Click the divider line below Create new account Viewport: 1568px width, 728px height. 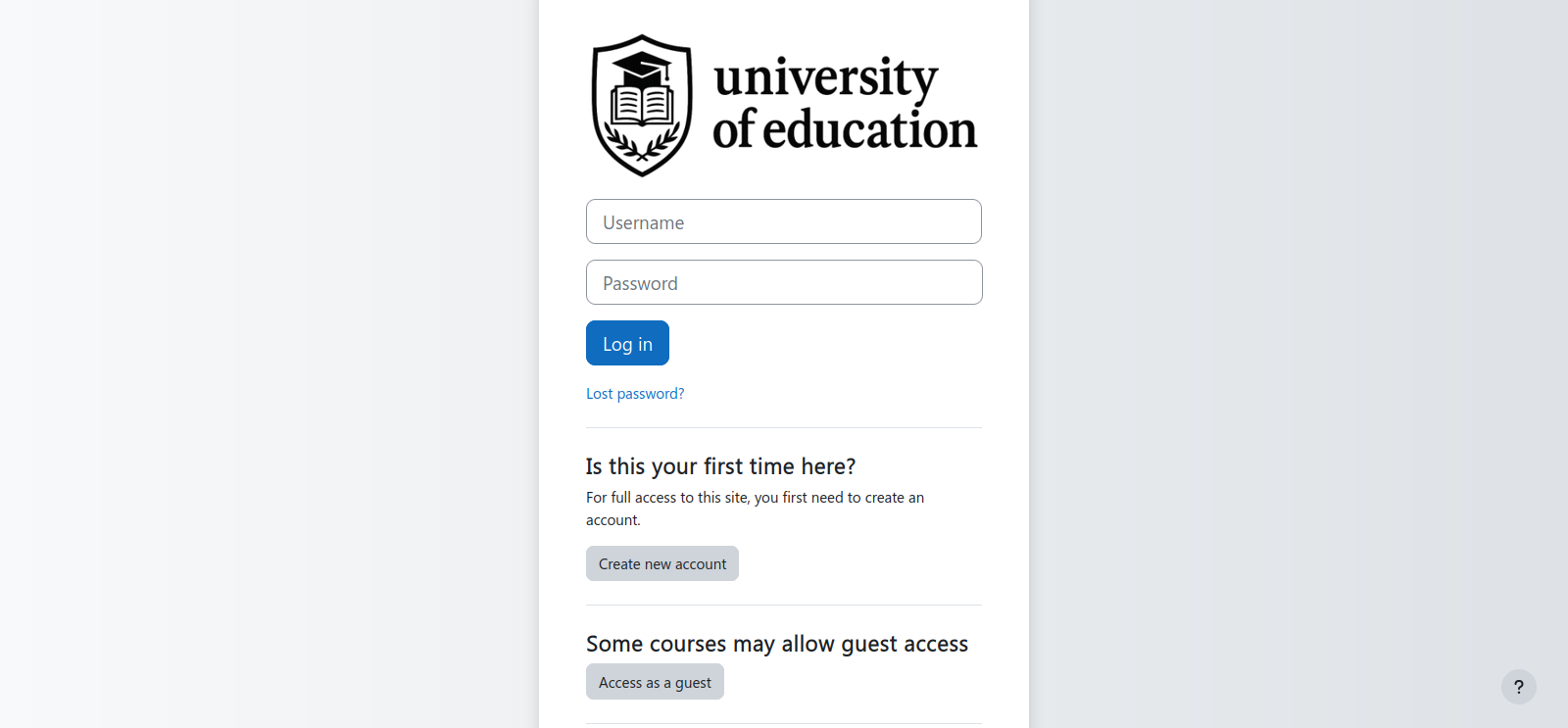(x=784, y=606)
